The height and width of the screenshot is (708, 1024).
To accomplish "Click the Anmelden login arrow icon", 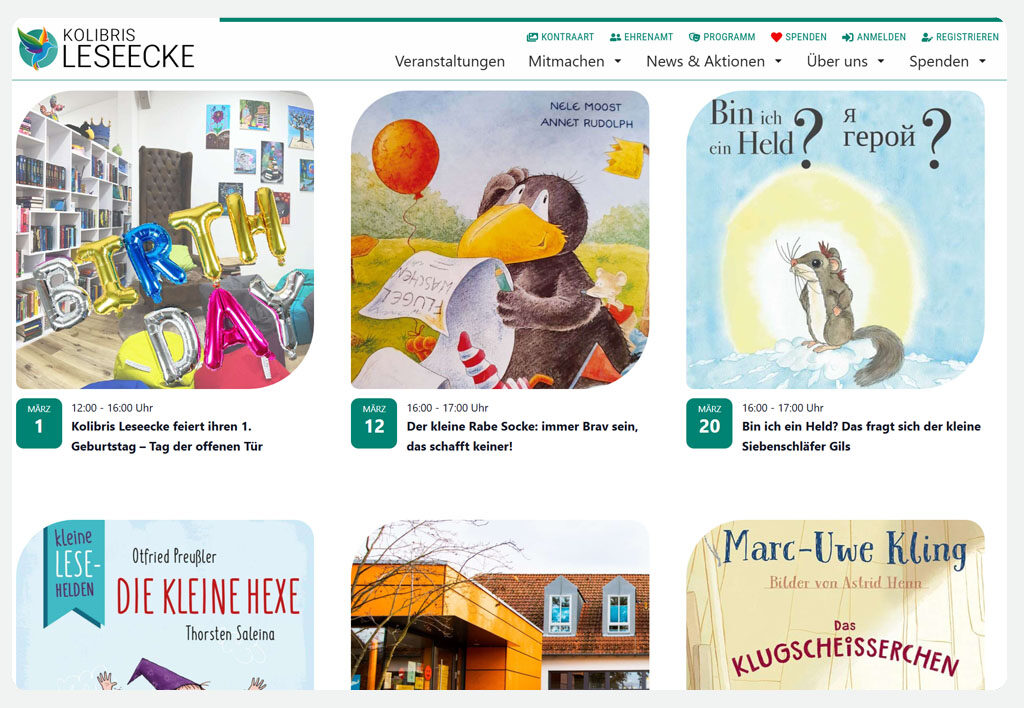I will click(848, 37).
